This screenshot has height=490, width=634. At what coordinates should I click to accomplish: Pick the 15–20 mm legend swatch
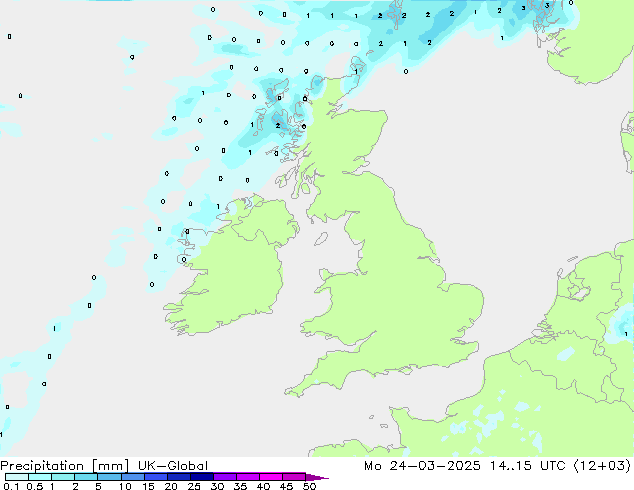pyautogui.click(x=155, y=477)
